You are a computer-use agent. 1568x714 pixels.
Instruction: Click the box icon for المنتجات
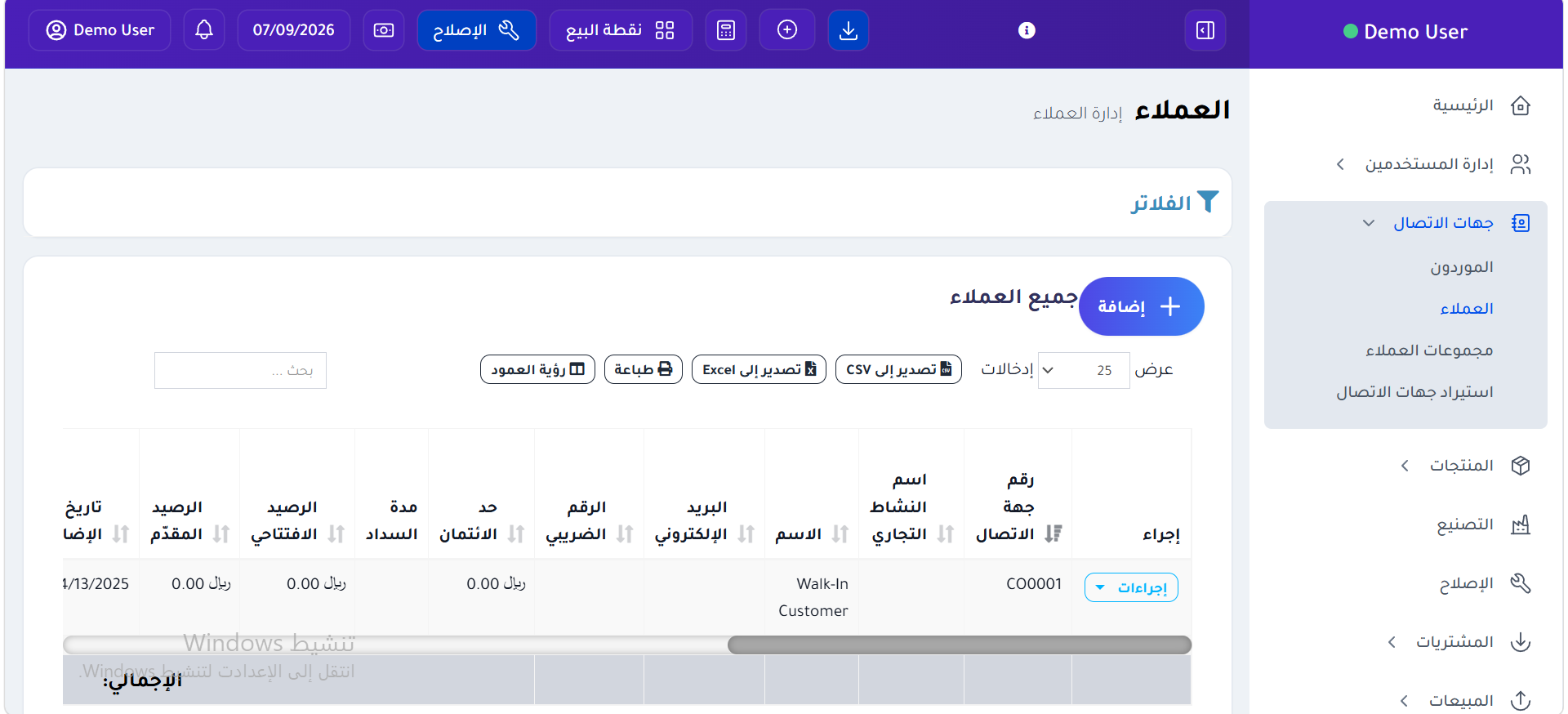point(1521,466)
